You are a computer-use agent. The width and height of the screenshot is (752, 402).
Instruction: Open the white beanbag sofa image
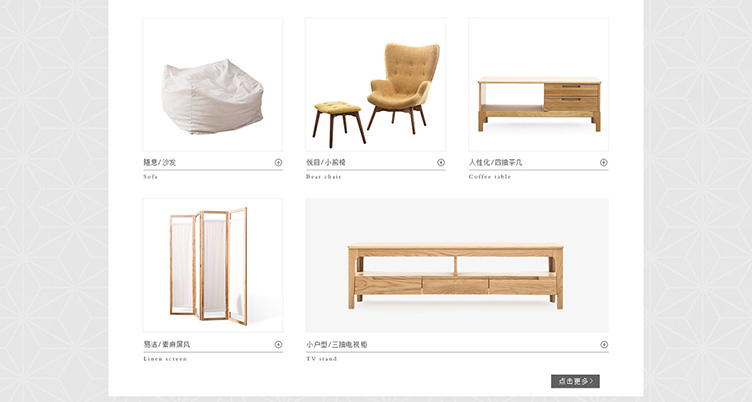pyautogui.click(x=212, y=84)
